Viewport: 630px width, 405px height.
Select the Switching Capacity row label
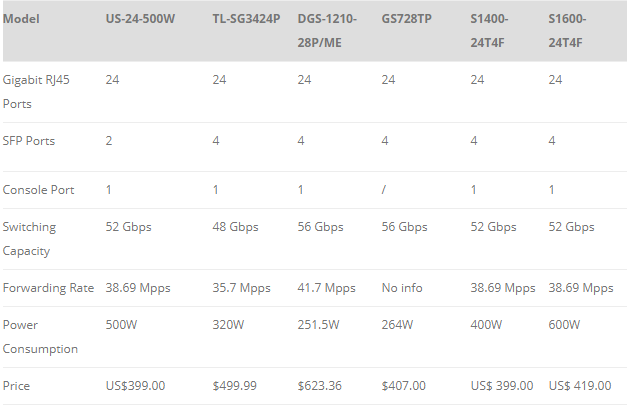coord(30,238)
